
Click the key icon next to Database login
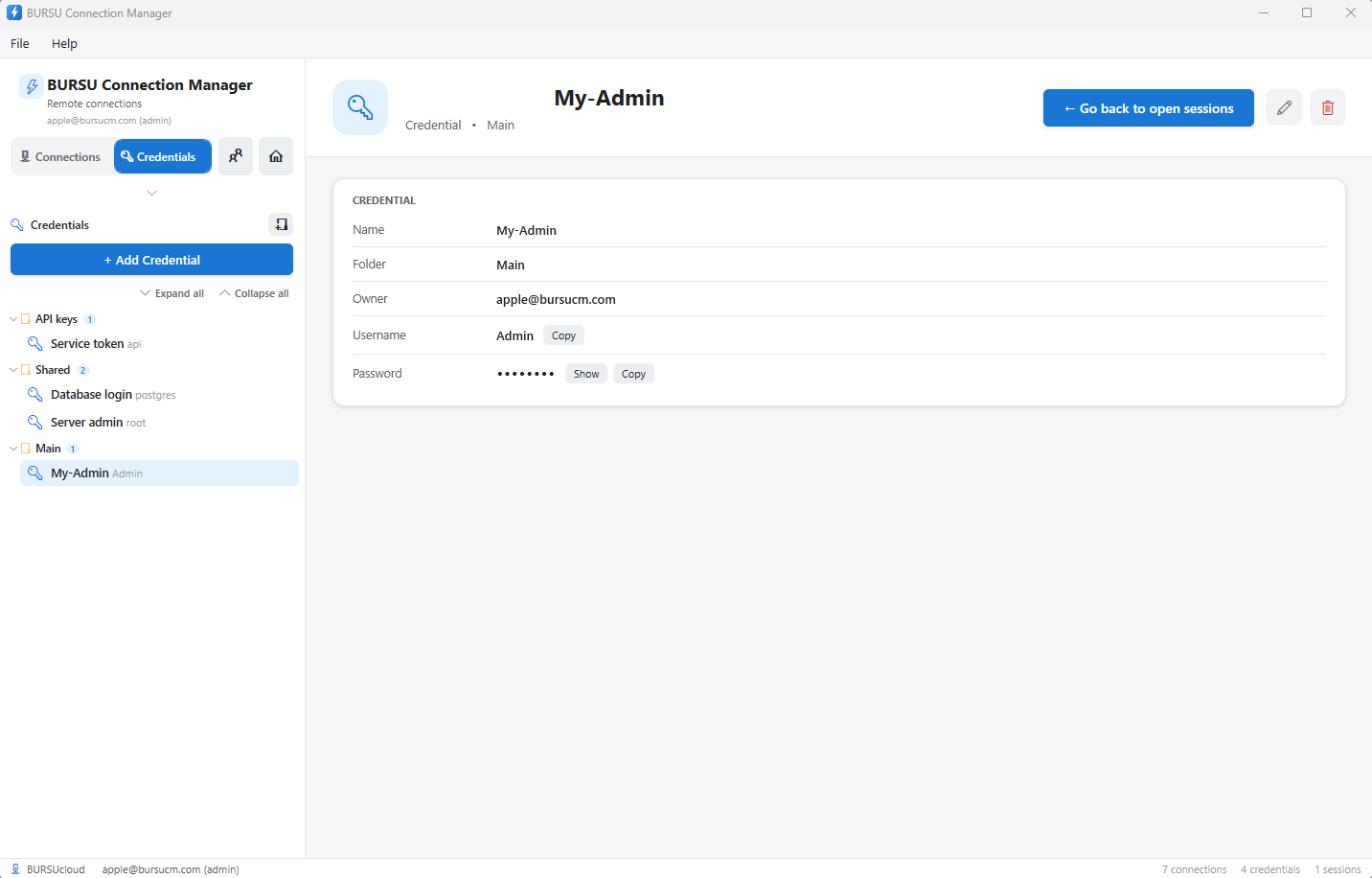coord(35,394)
